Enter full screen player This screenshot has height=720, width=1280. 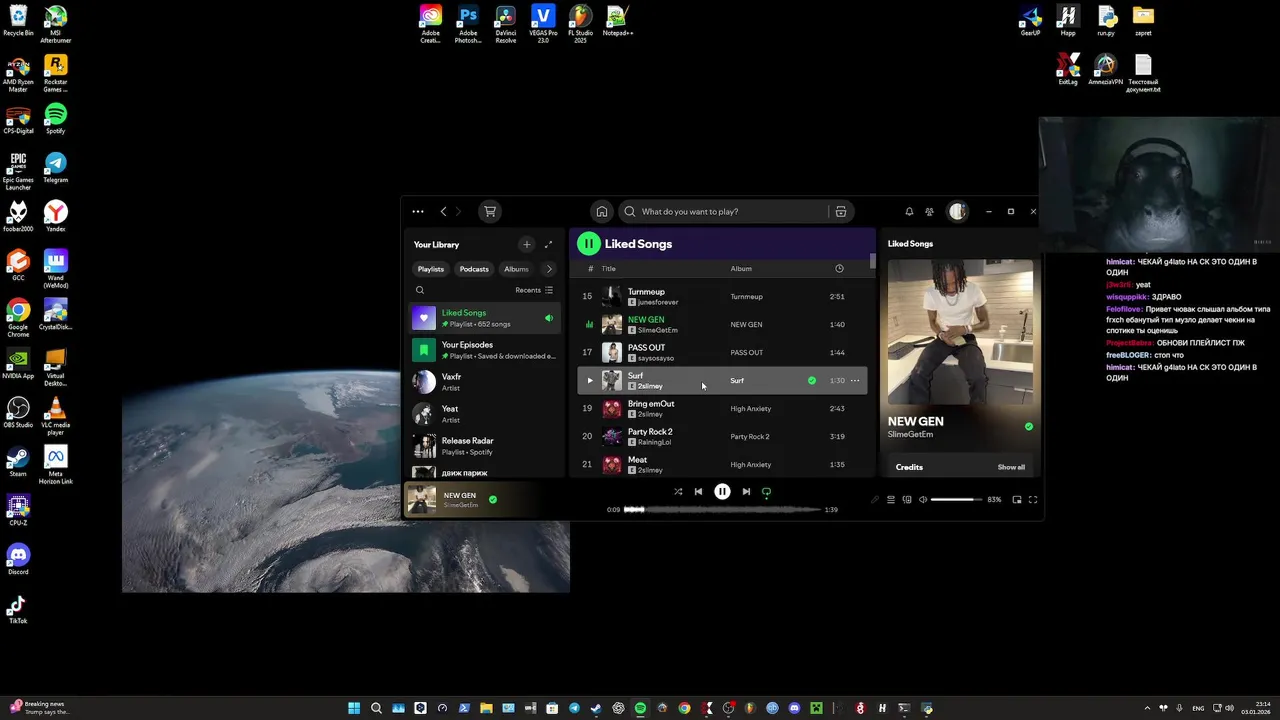tap(1033, 500)
